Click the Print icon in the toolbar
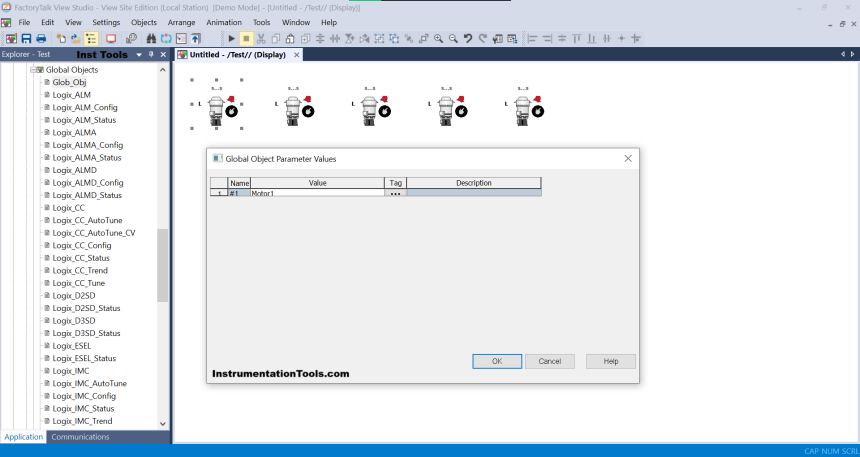The height and width of the screenshot is (457, 860). 42,39
